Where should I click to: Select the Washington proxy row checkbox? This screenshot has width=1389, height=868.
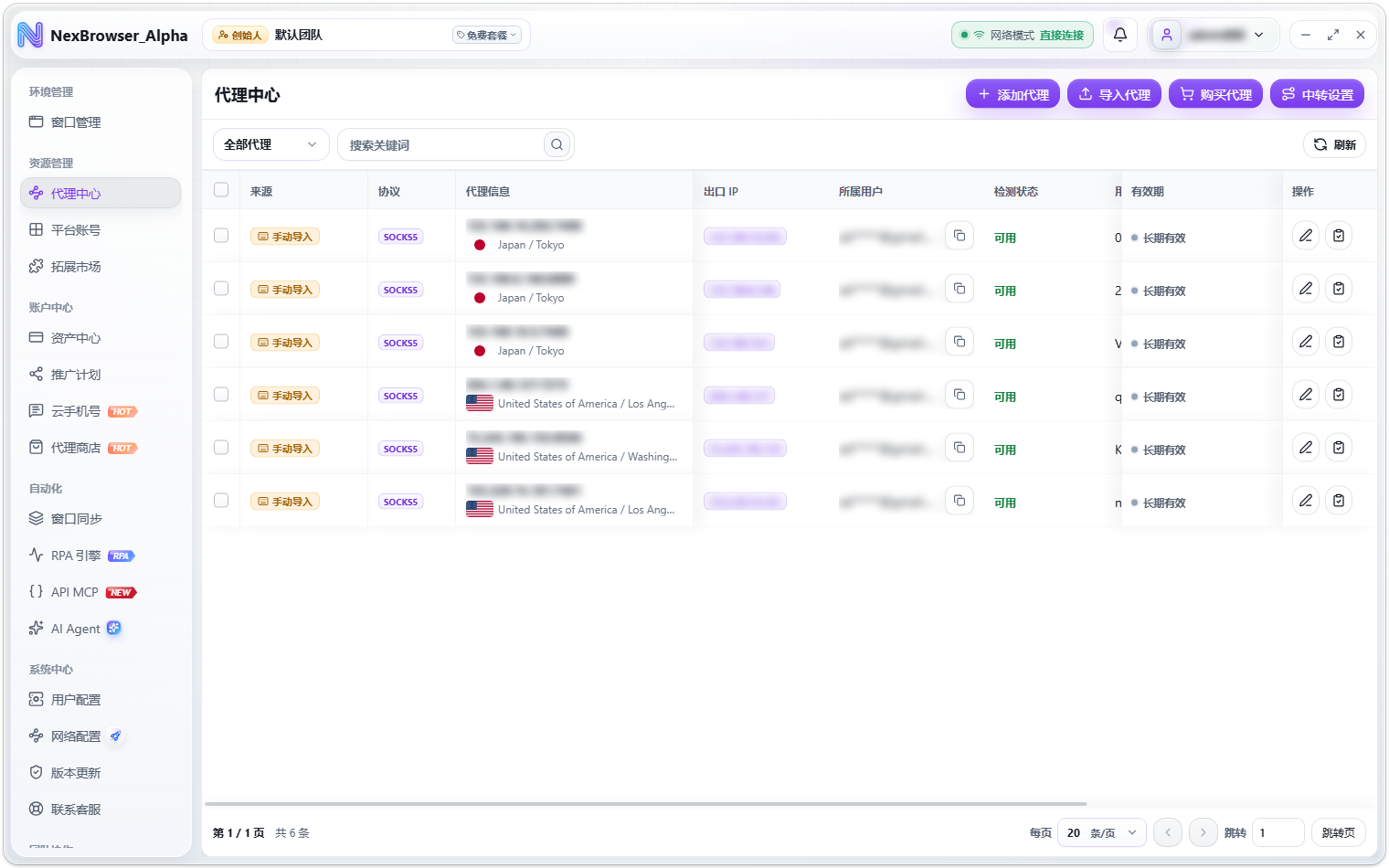(221, 448)
